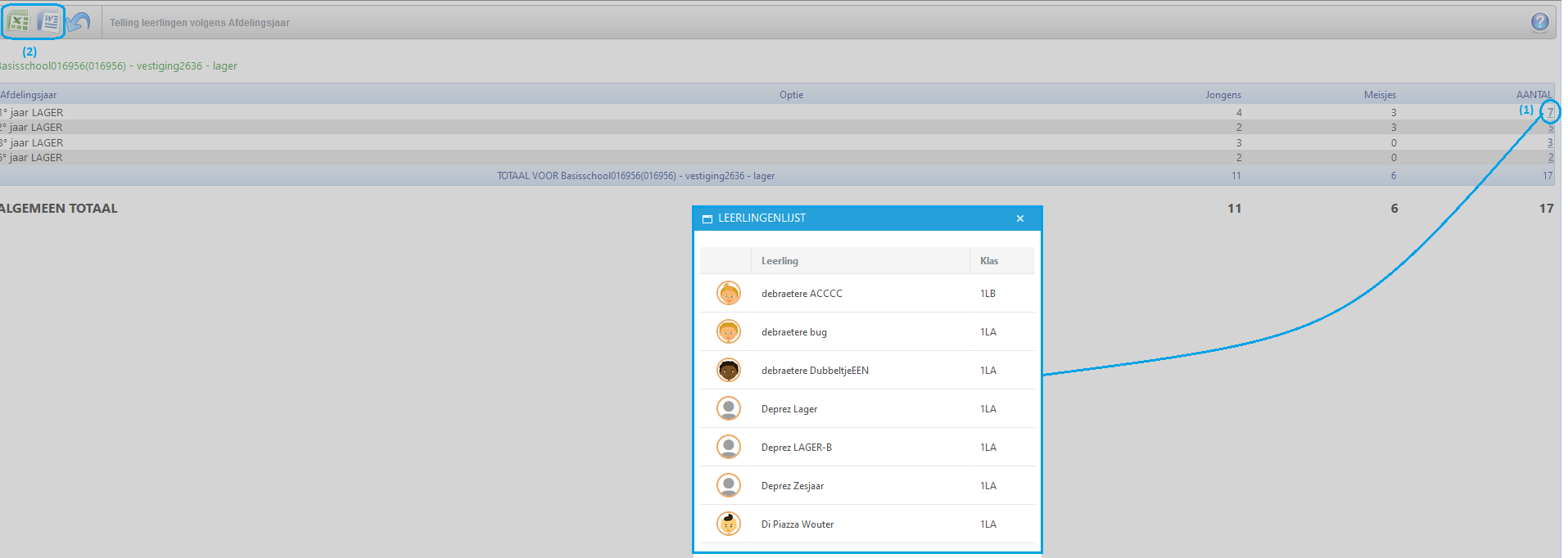The height and width of the screenshot is (558, 1568).
Task: Click the AANTAL column header
Action: (1533, 95)
